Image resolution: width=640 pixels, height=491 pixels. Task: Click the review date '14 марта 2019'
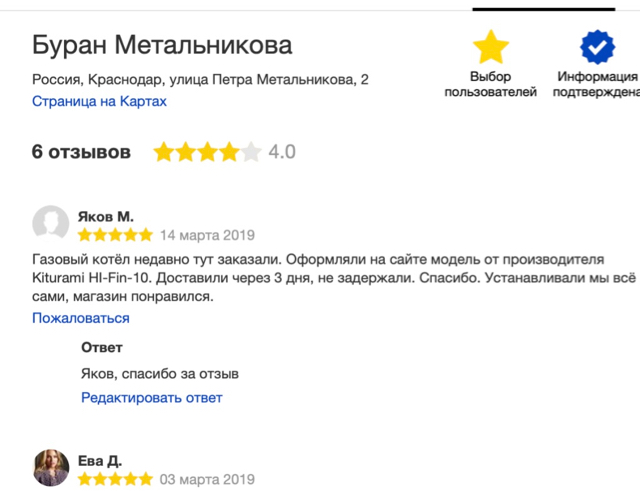[207, 236]
